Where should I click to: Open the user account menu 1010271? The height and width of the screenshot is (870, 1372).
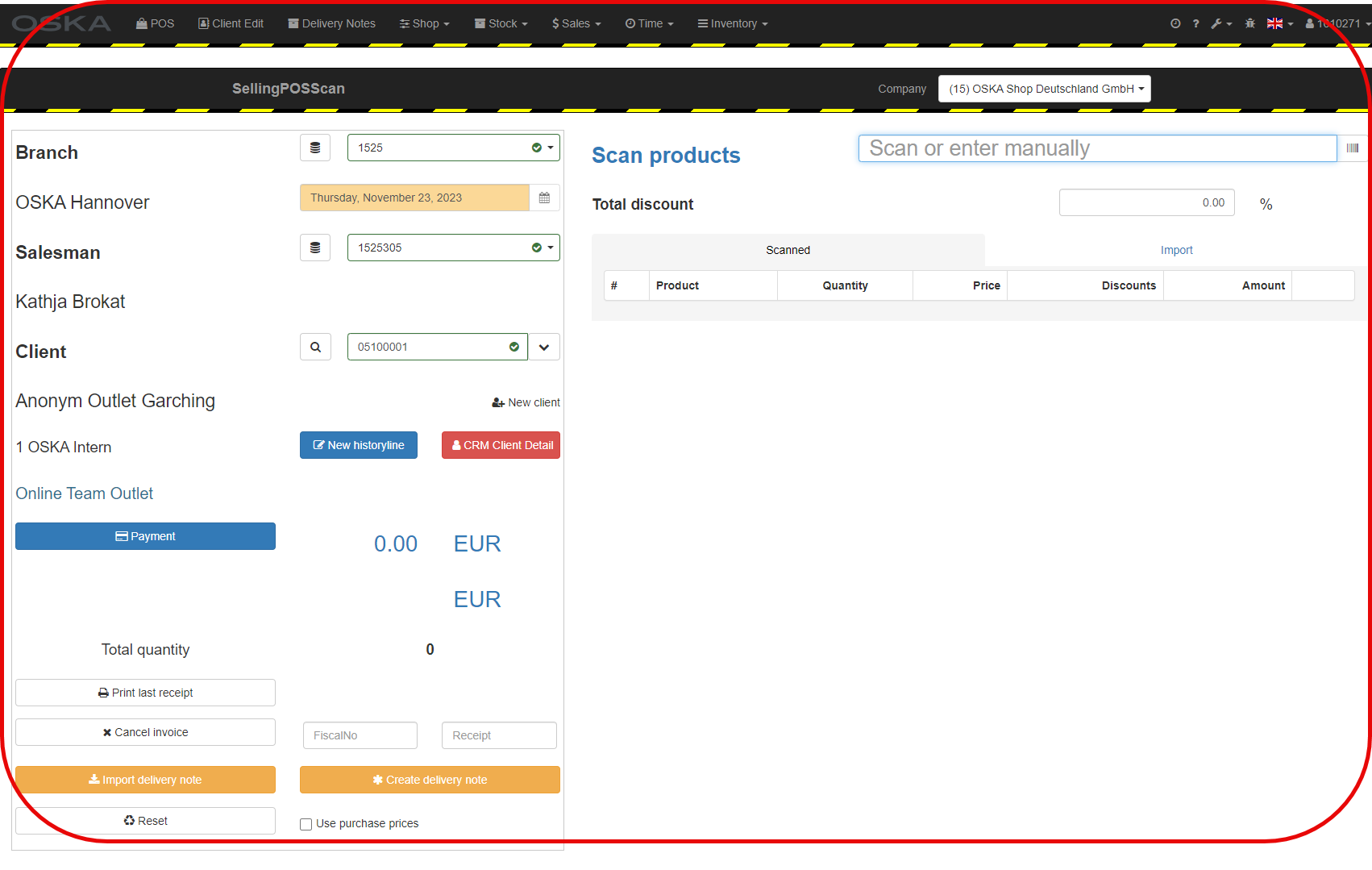[1338, 23]
